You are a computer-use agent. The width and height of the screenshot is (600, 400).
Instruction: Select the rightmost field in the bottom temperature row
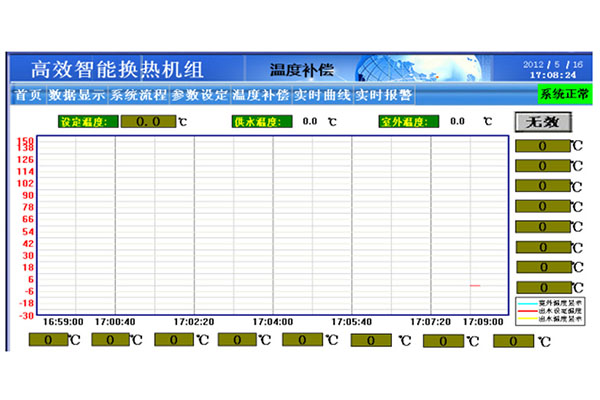514,341
